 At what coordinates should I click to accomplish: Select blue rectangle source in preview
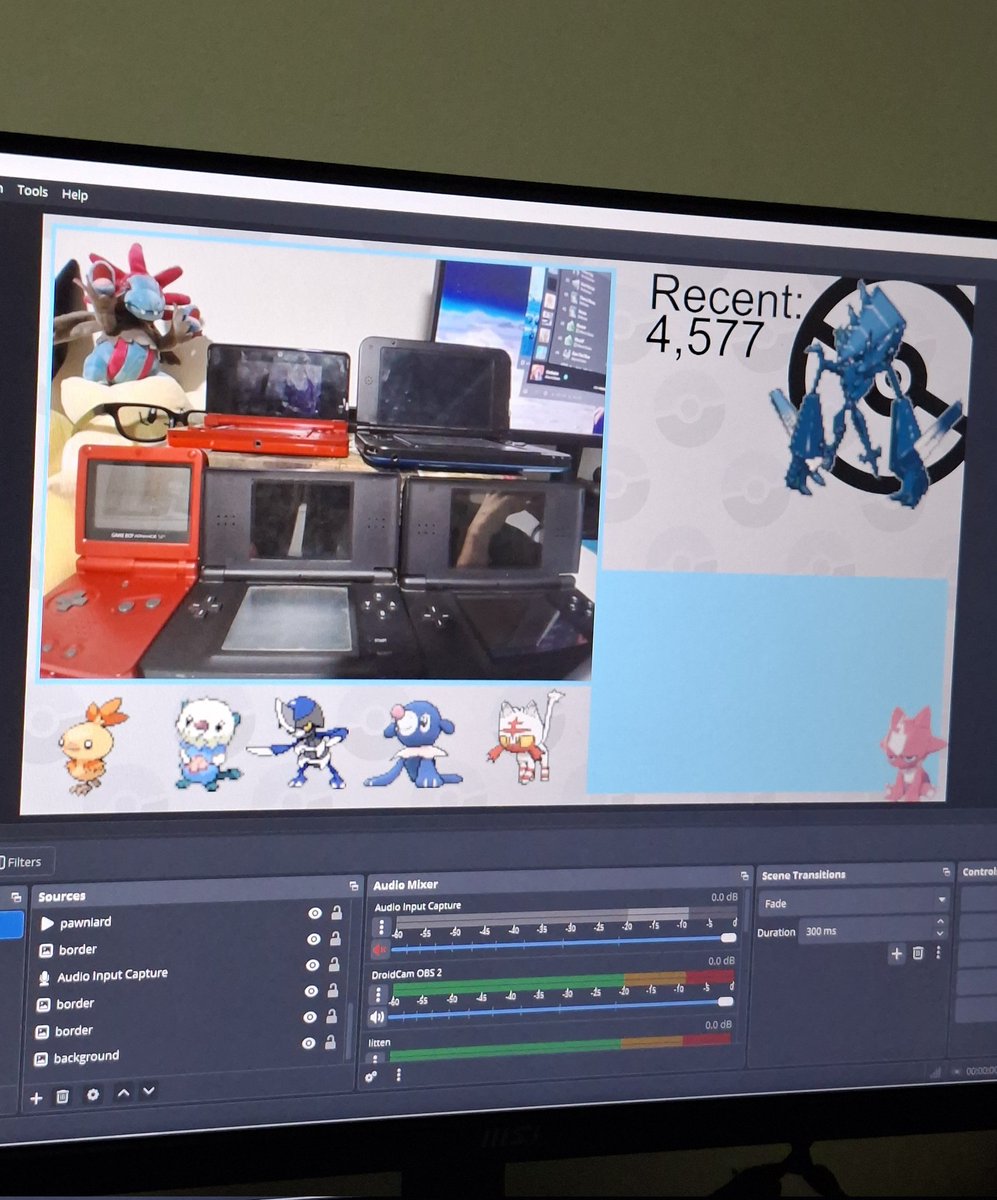click(767, 682)
